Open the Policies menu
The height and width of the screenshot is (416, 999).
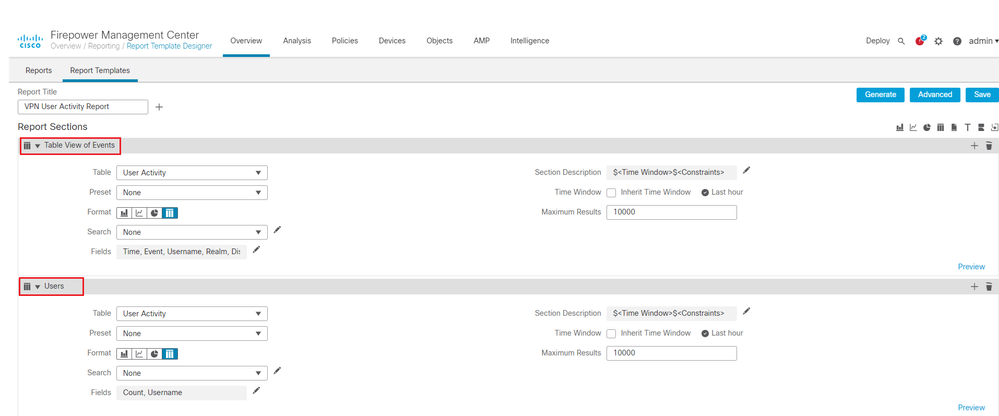click(x=345, y=41)
